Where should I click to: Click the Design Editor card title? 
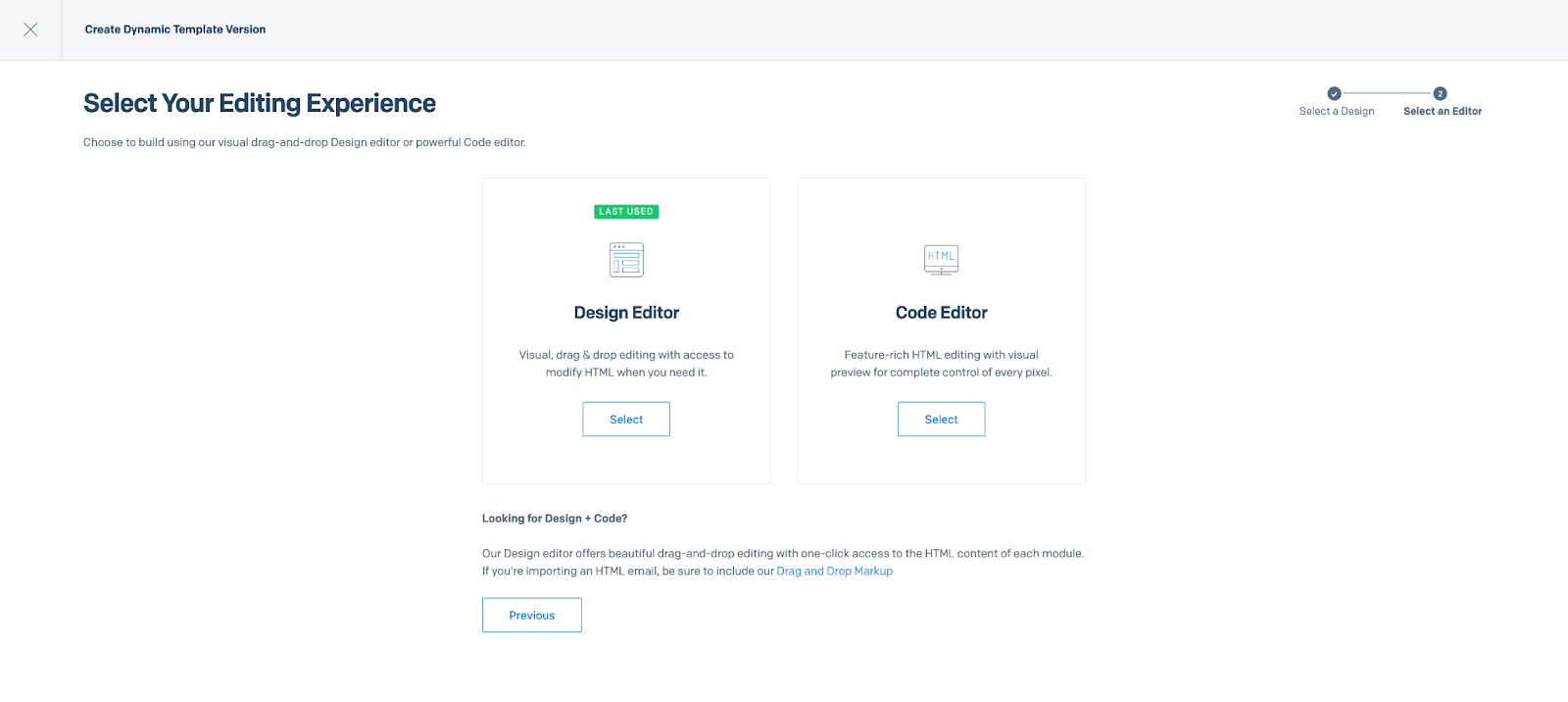point(626,313)
